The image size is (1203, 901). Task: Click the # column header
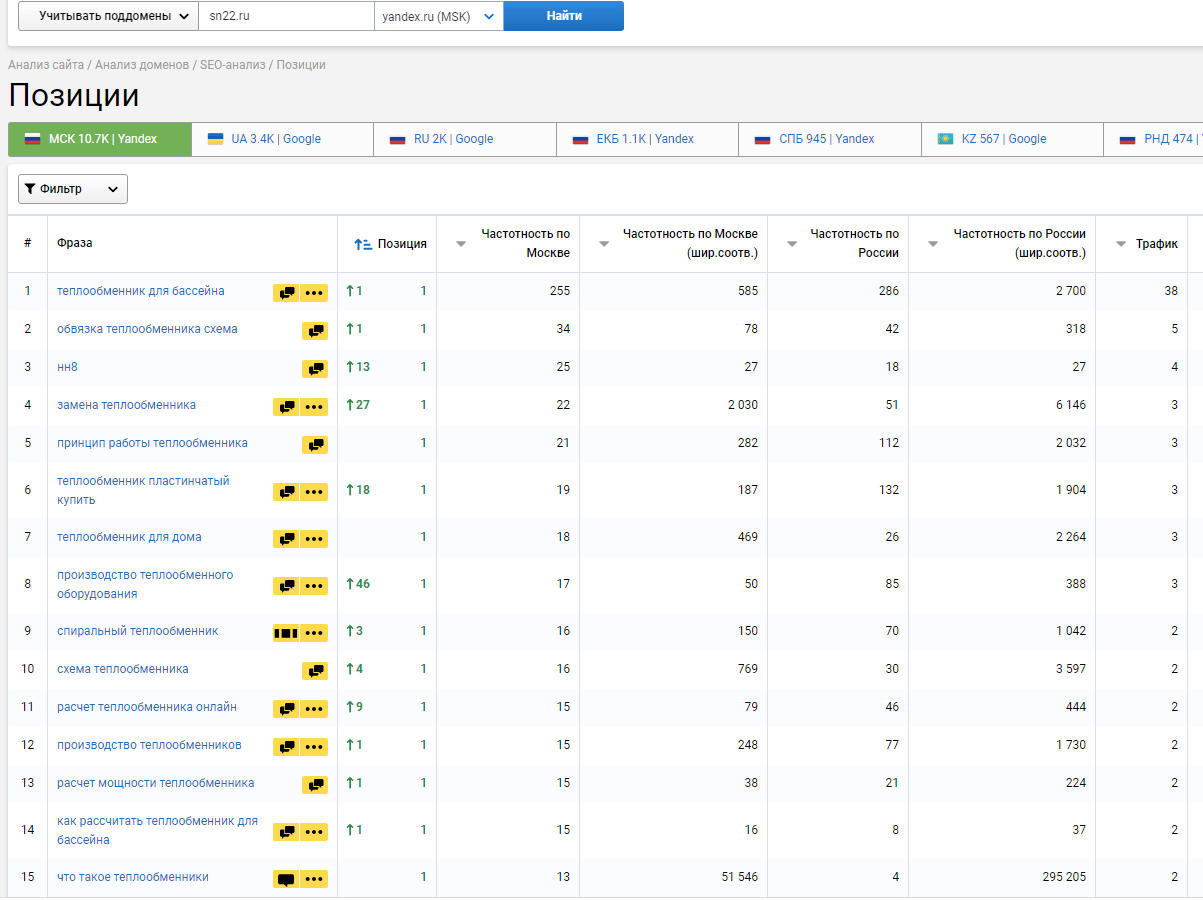tap(28, 244)
